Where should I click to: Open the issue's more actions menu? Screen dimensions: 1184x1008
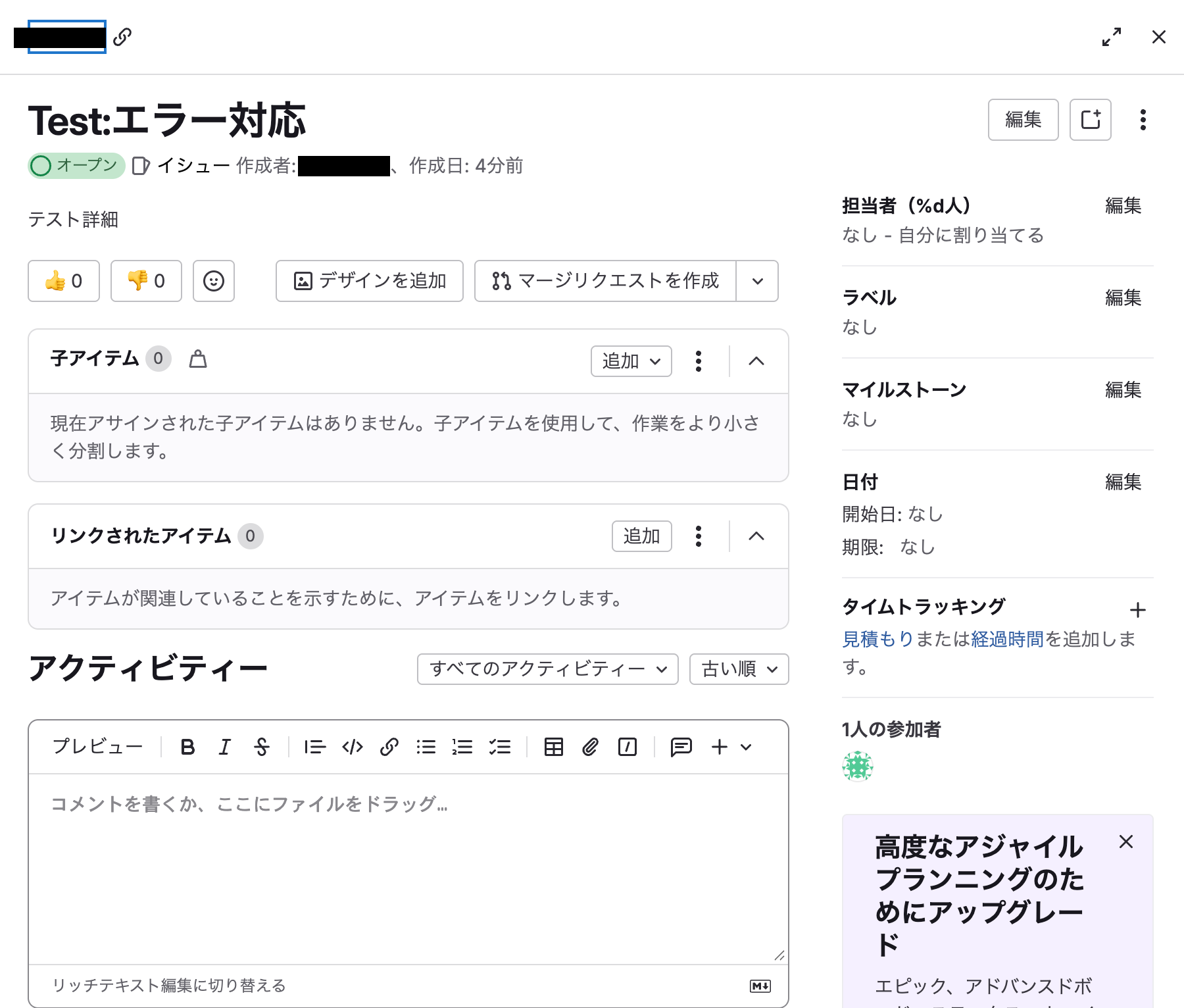(1143, 120)
